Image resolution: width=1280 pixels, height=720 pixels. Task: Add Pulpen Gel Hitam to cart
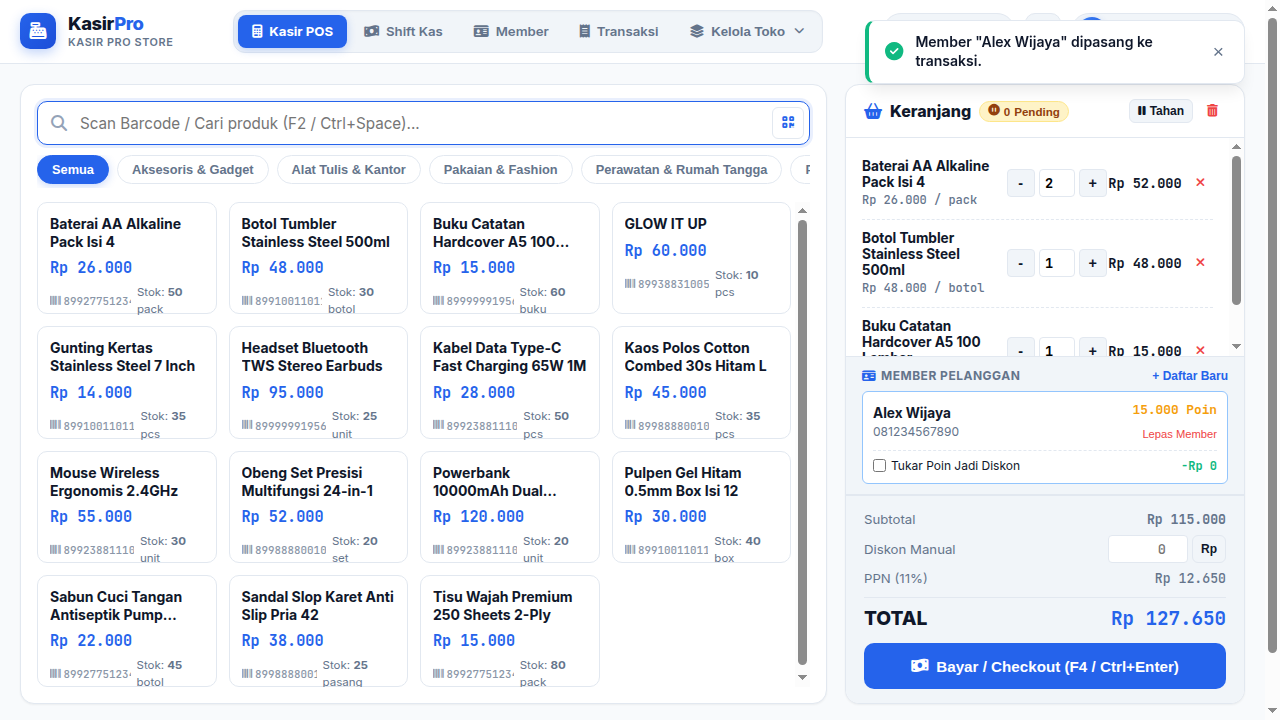point(701,507)
